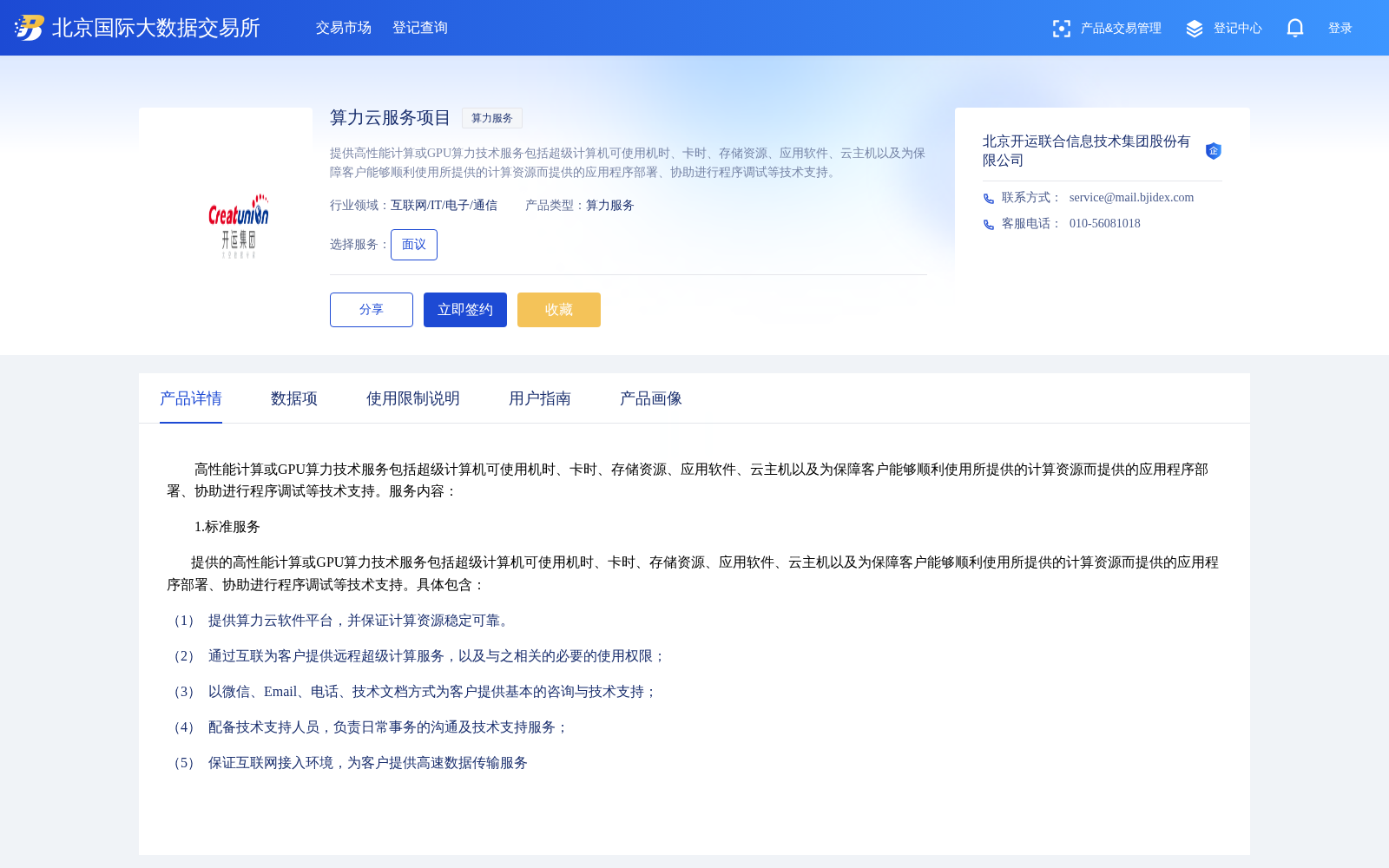
Task: Click item (5) 保证互联网接入环境
Action: point(347,763)
